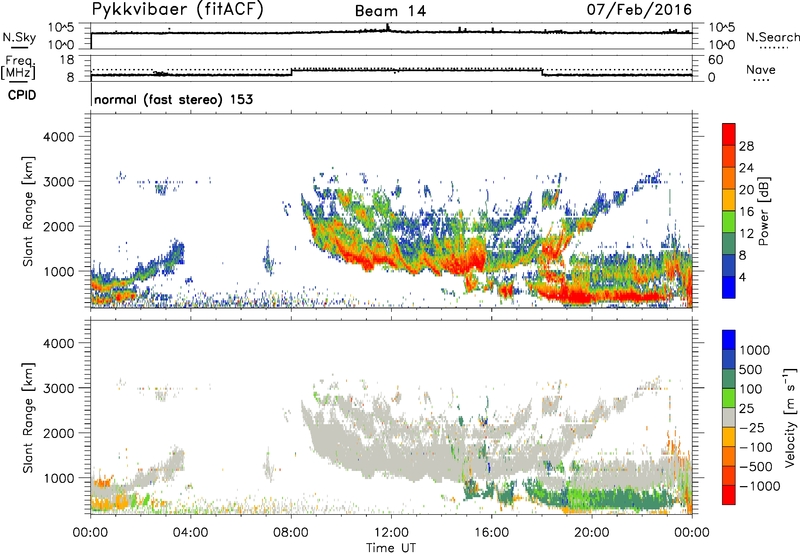Click the 'N.Search' legend label
The image size is (800, 554).
(x=772, y=37)
